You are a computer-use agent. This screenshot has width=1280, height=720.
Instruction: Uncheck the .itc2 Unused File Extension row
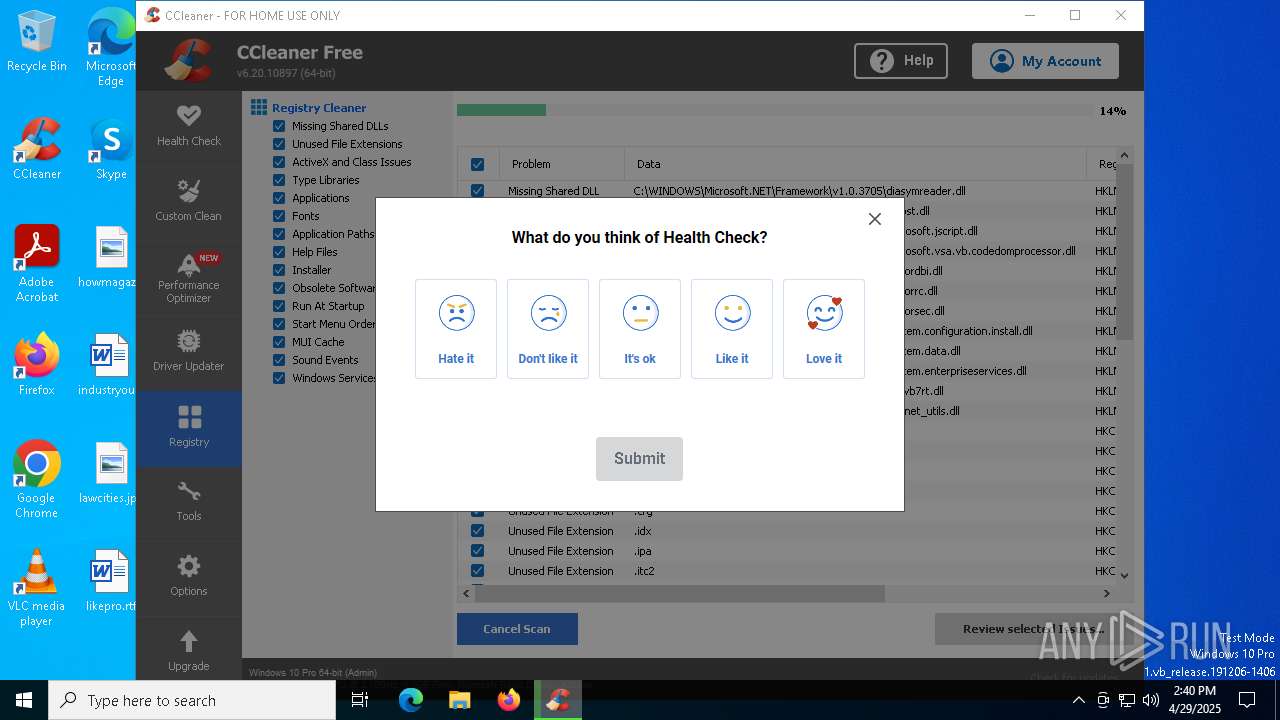(477, 571)
